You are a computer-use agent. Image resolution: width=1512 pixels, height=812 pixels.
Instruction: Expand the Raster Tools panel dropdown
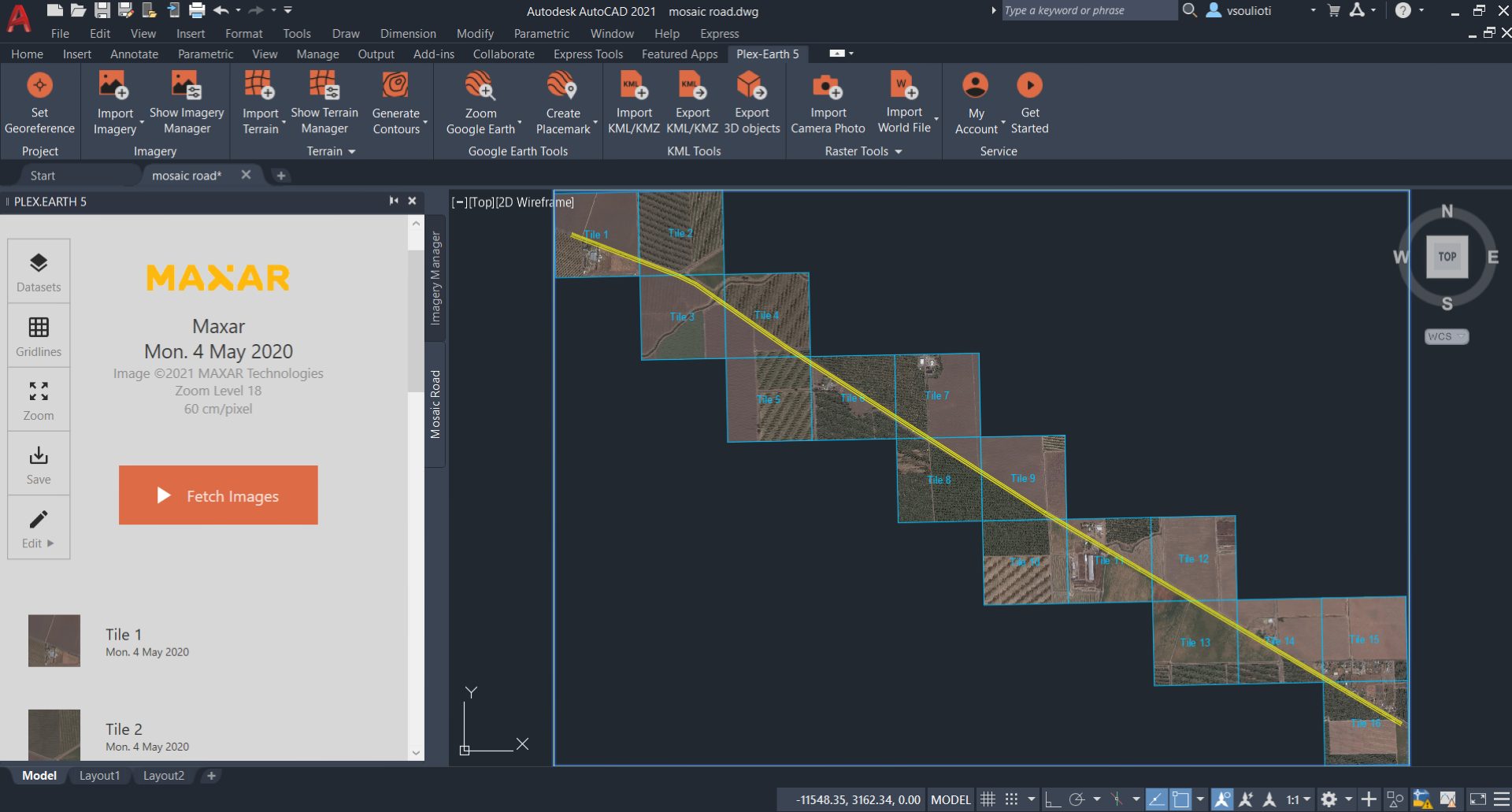tap(898, 151)
